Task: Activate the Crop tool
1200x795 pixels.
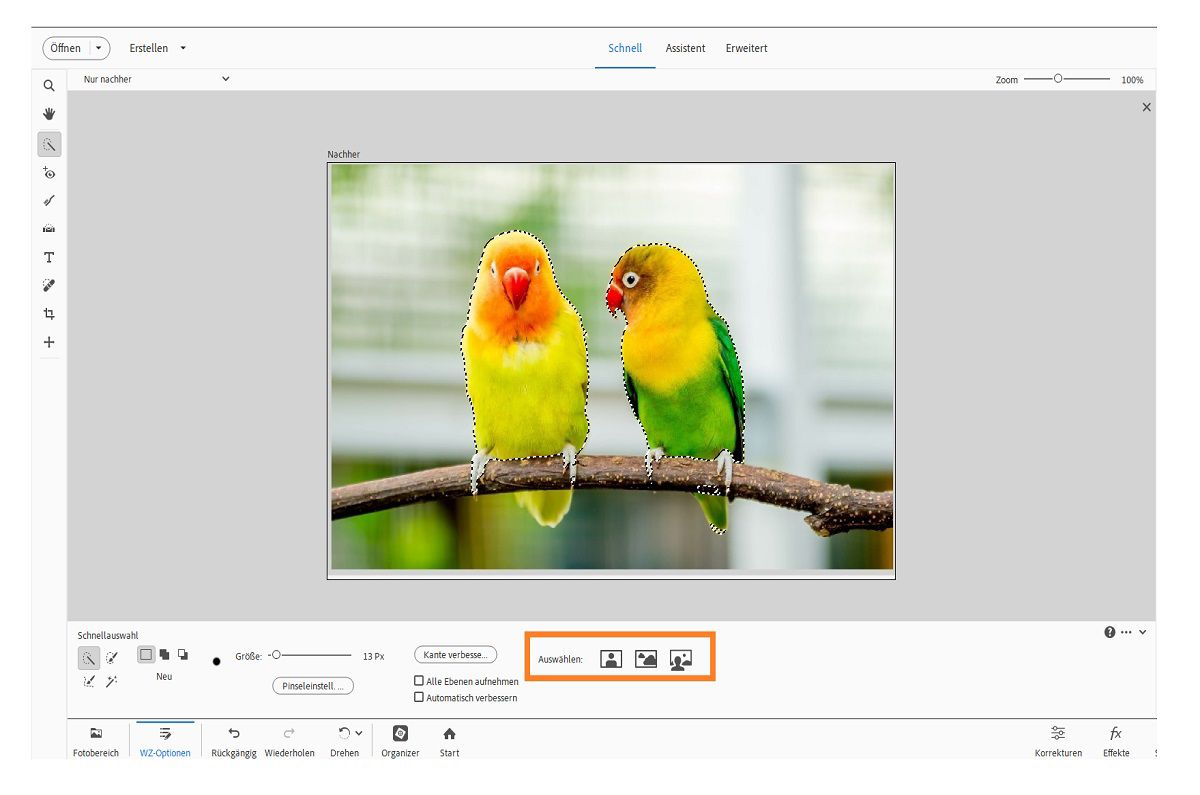Action: coord(49,314)
